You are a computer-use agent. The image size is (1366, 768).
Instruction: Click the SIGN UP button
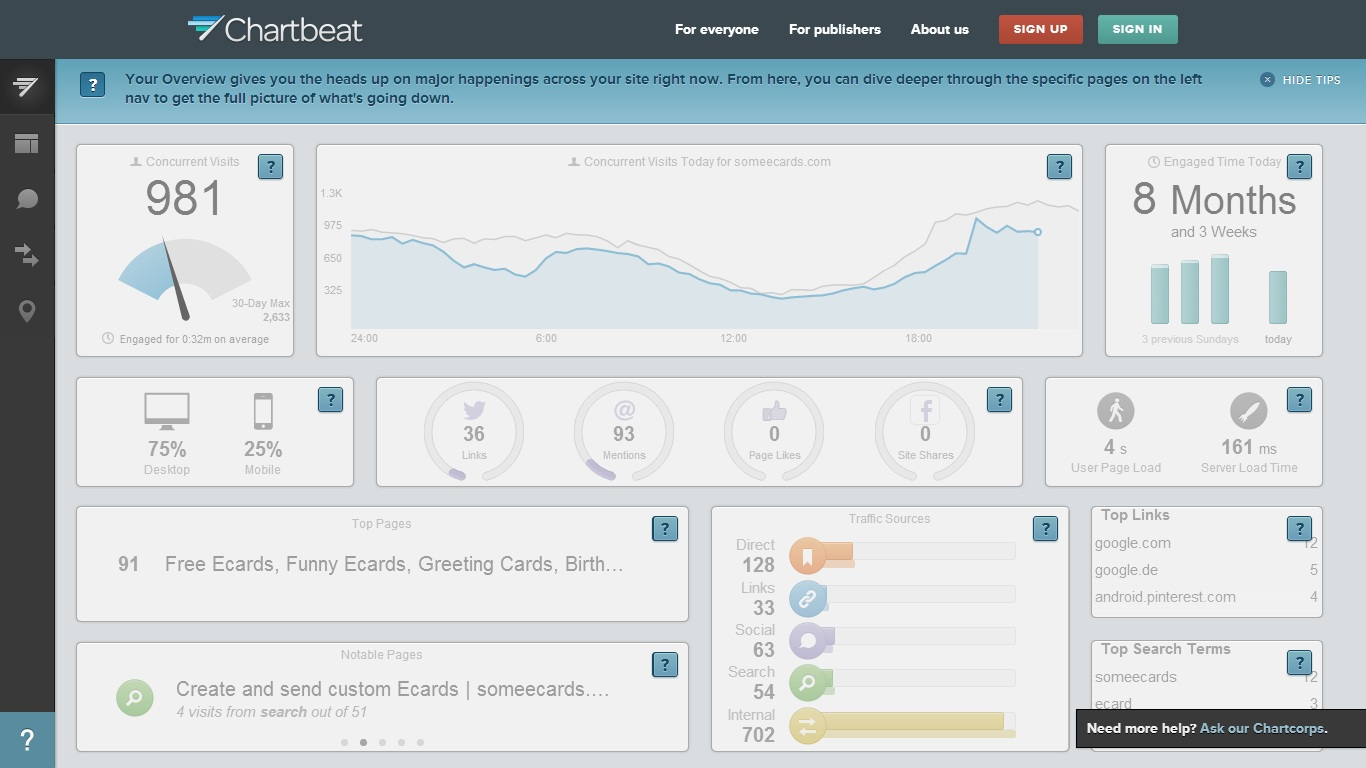pyautogui.click(x=1040, y=30)
